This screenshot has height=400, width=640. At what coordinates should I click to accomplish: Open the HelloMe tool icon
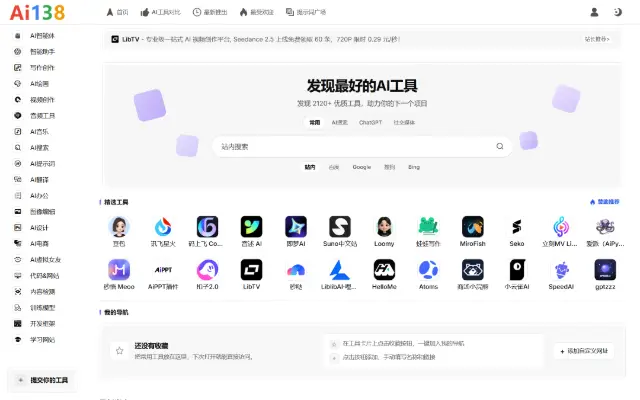384,270
